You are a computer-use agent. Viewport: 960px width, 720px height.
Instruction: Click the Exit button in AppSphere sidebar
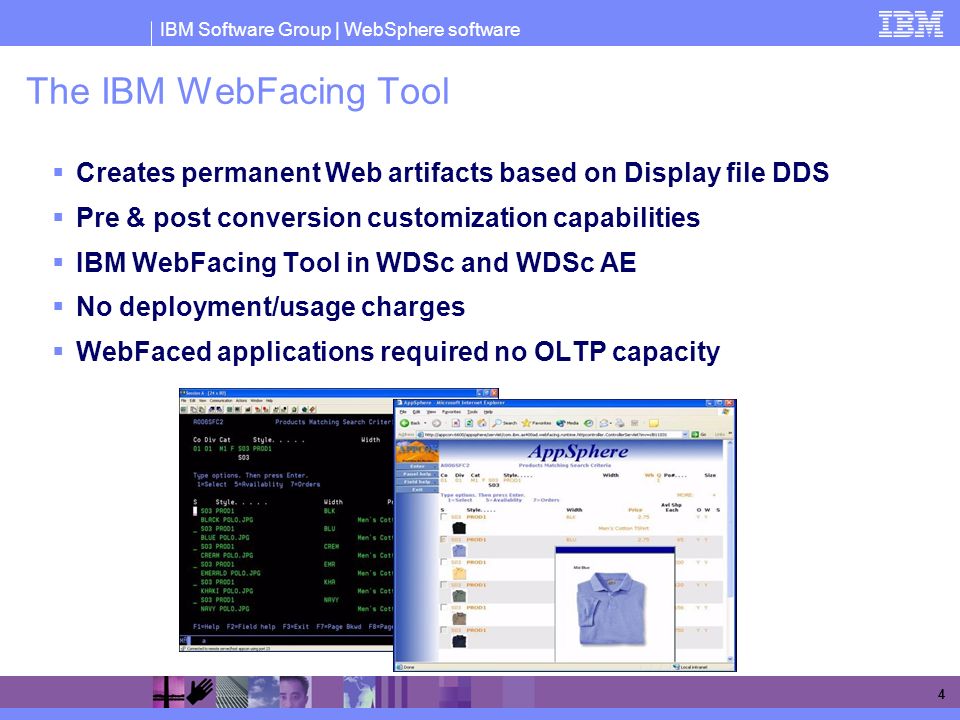coord(417,489)
